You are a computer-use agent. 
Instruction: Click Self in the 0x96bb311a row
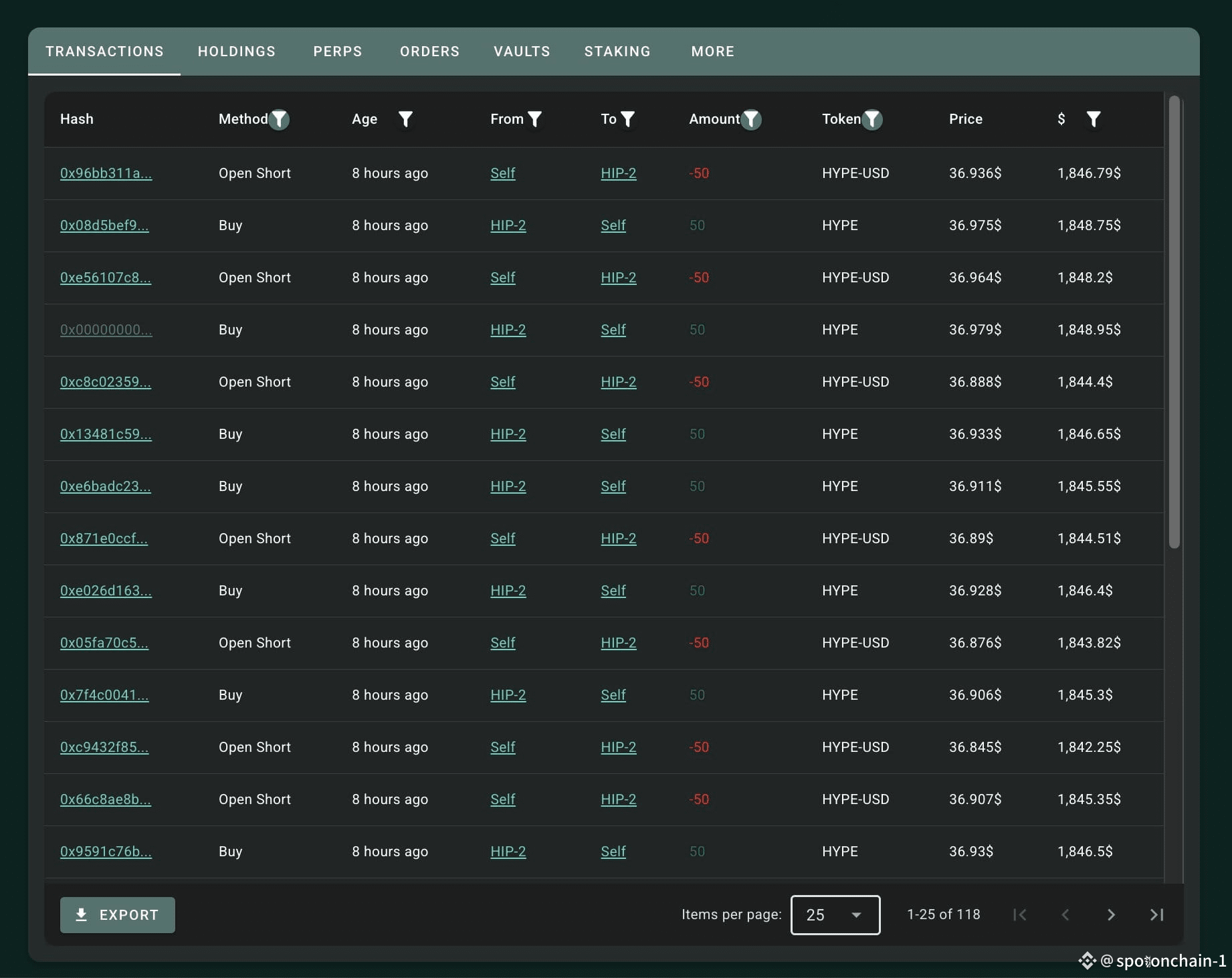pos(503,173)
